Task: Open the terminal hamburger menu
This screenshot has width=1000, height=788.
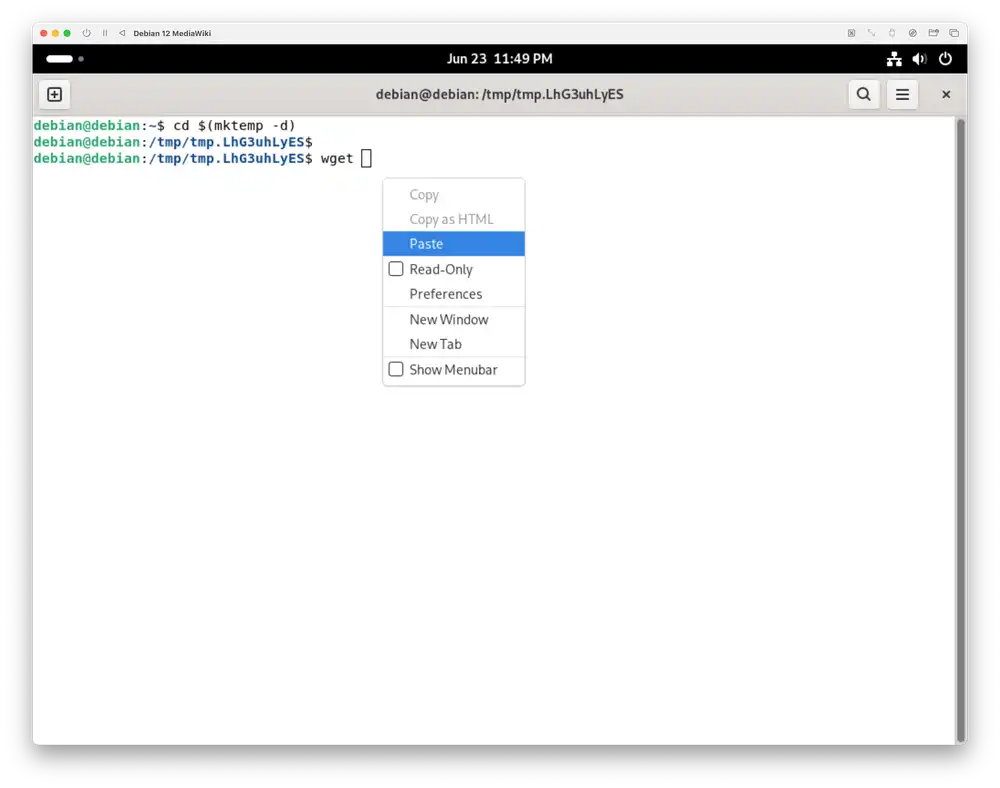Action: pyautogui.click(x=902, y=94)
